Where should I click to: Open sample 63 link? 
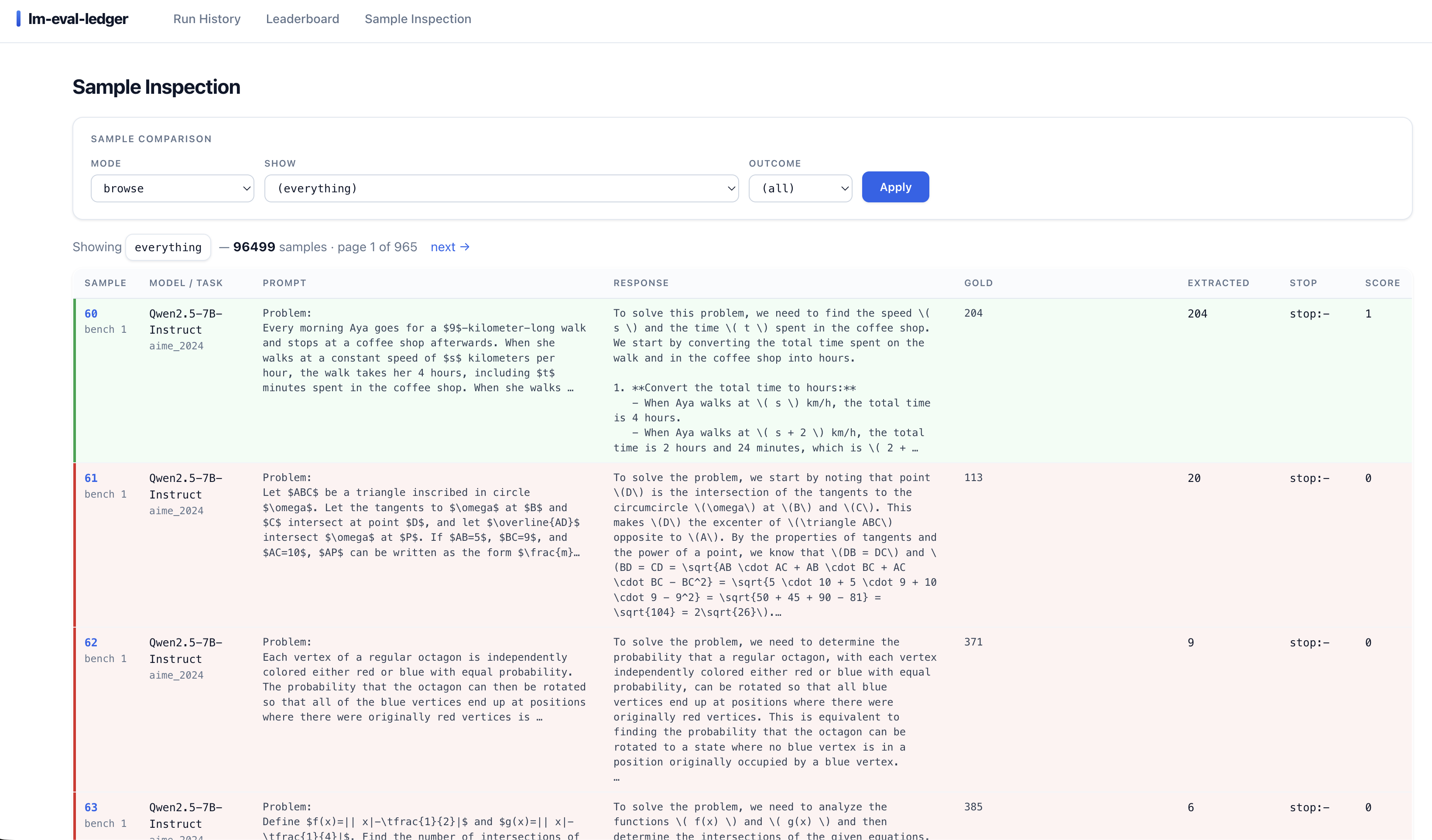91,807
